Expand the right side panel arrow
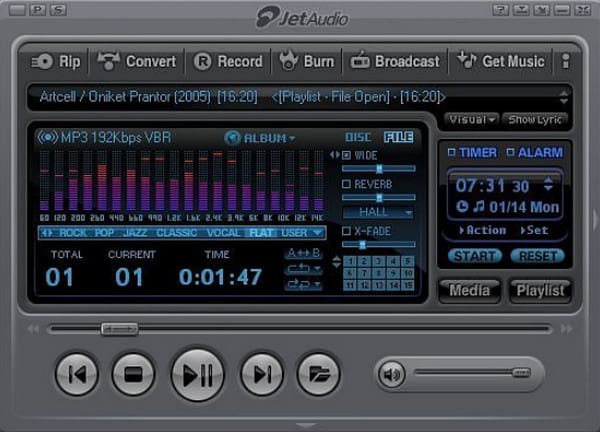 point(595,220)
